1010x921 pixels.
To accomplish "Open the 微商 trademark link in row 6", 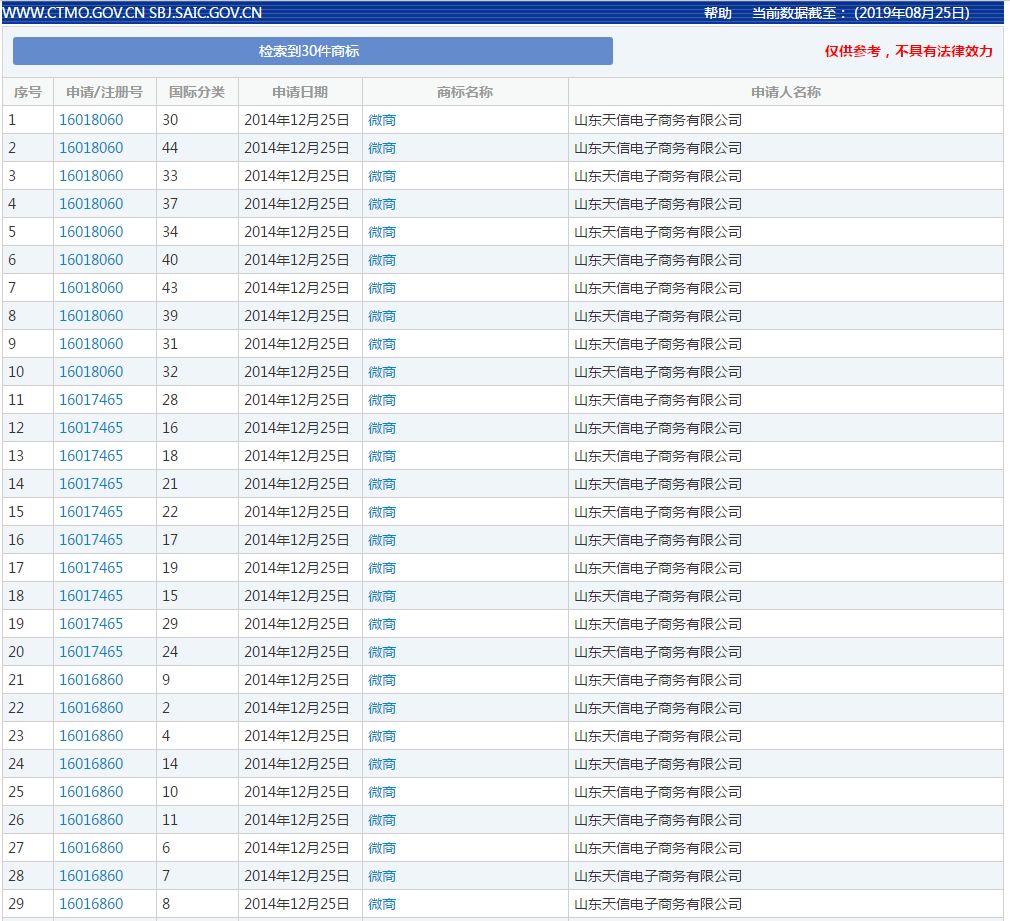I will (x=382, y=260).
